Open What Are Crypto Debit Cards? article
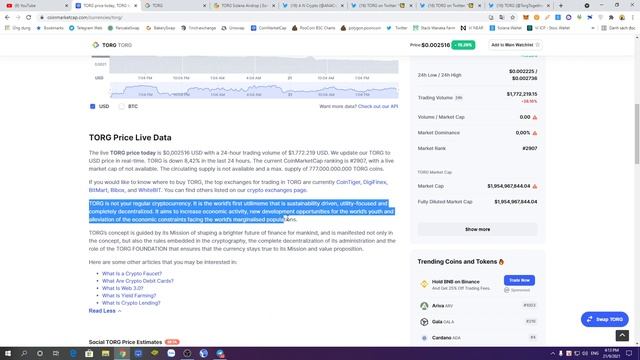 138,281
